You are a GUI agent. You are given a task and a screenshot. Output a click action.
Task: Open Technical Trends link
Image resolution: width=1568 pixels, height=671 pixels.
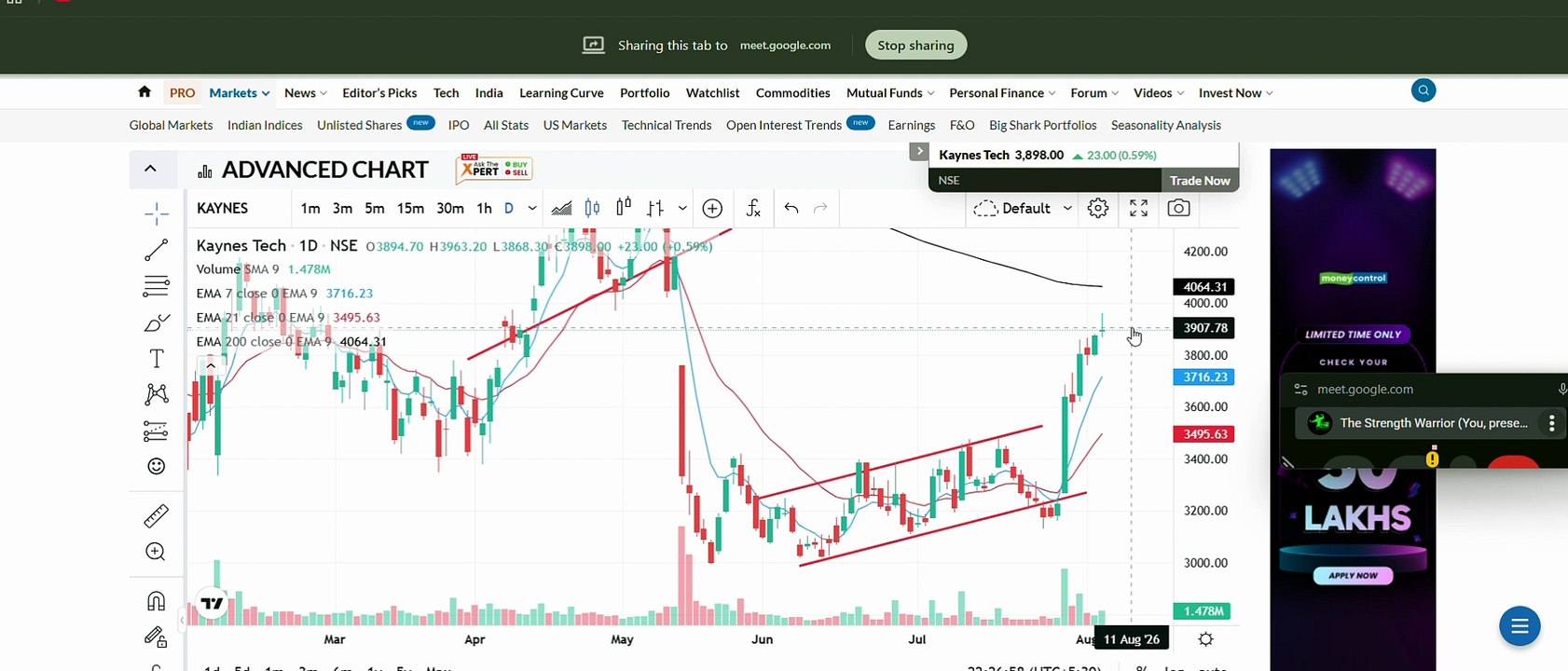[x=667, y=125]
